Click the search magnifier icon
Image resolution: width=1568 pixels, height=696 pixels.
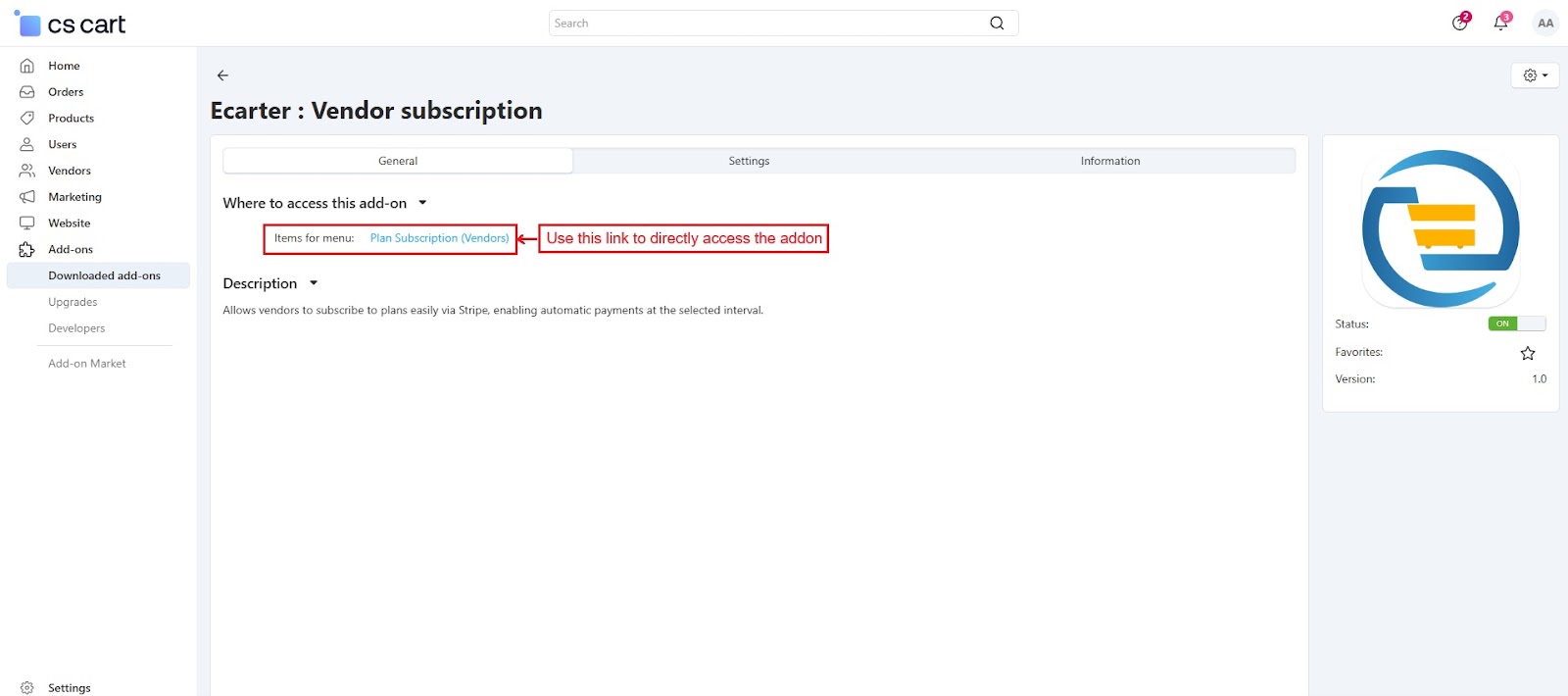coord(997,24)
